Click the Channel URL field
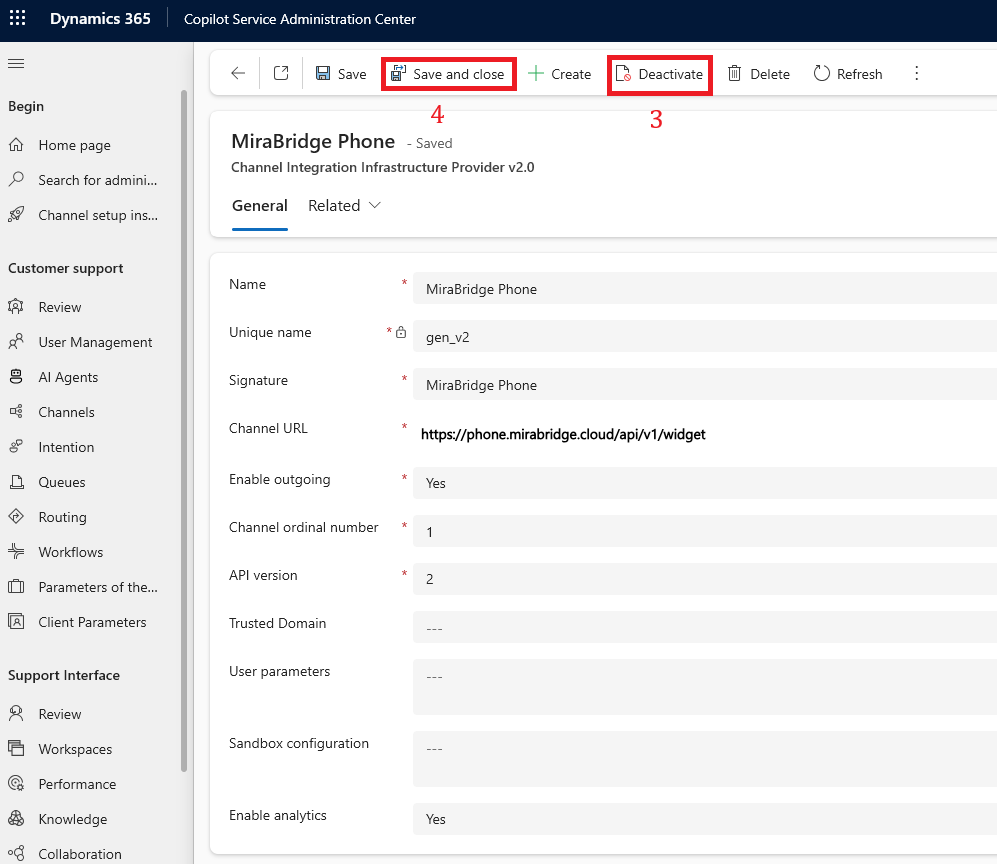Image resolution: width=997 pixels, height=864 pixels. click(700, 435)
